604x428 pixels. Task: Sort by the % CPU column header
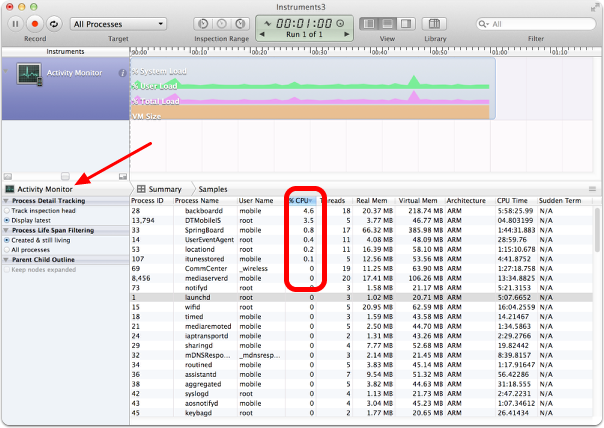300,200
